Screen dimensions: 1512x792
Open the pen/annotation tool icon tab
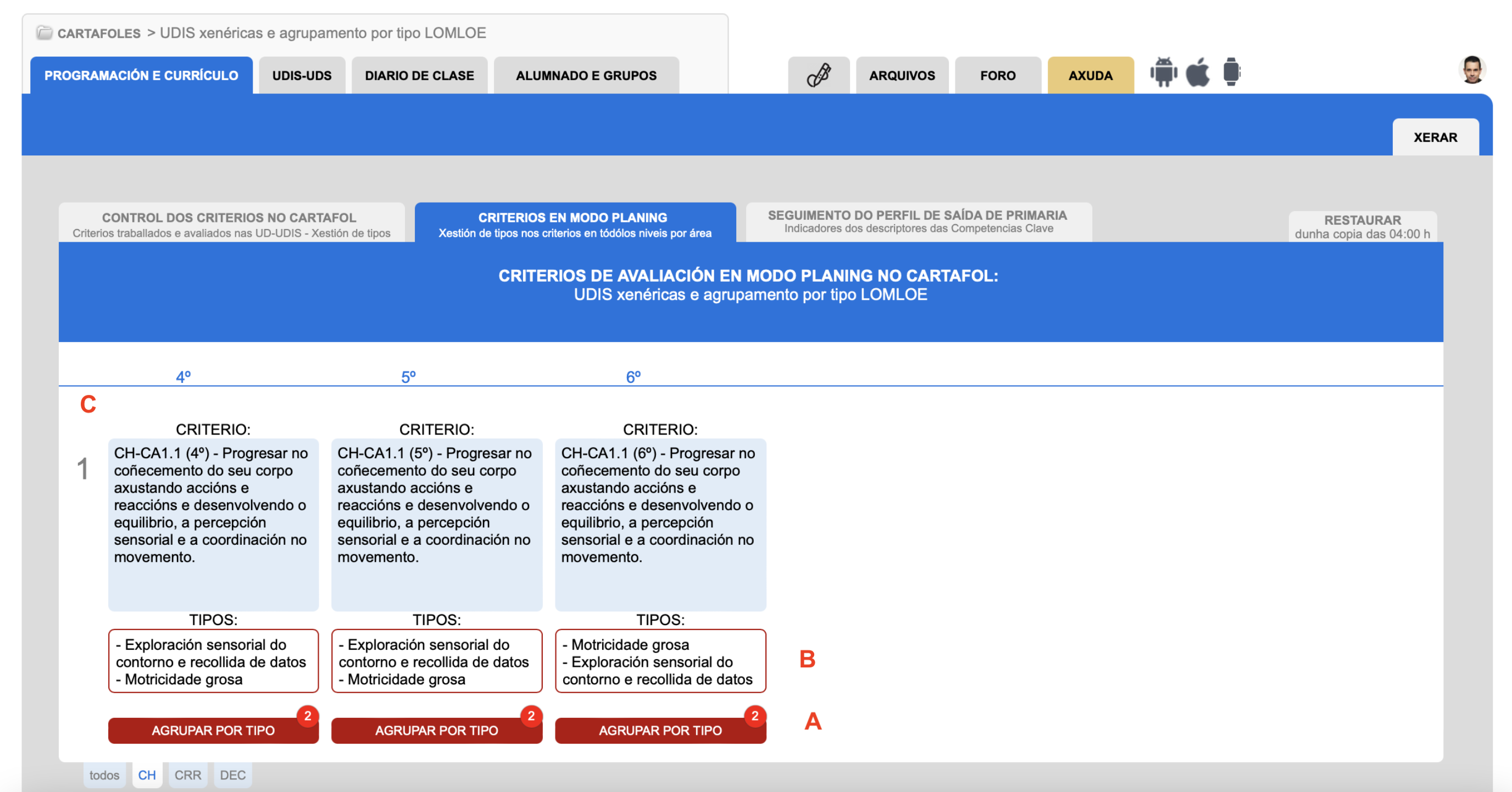(x=818, y=75)
